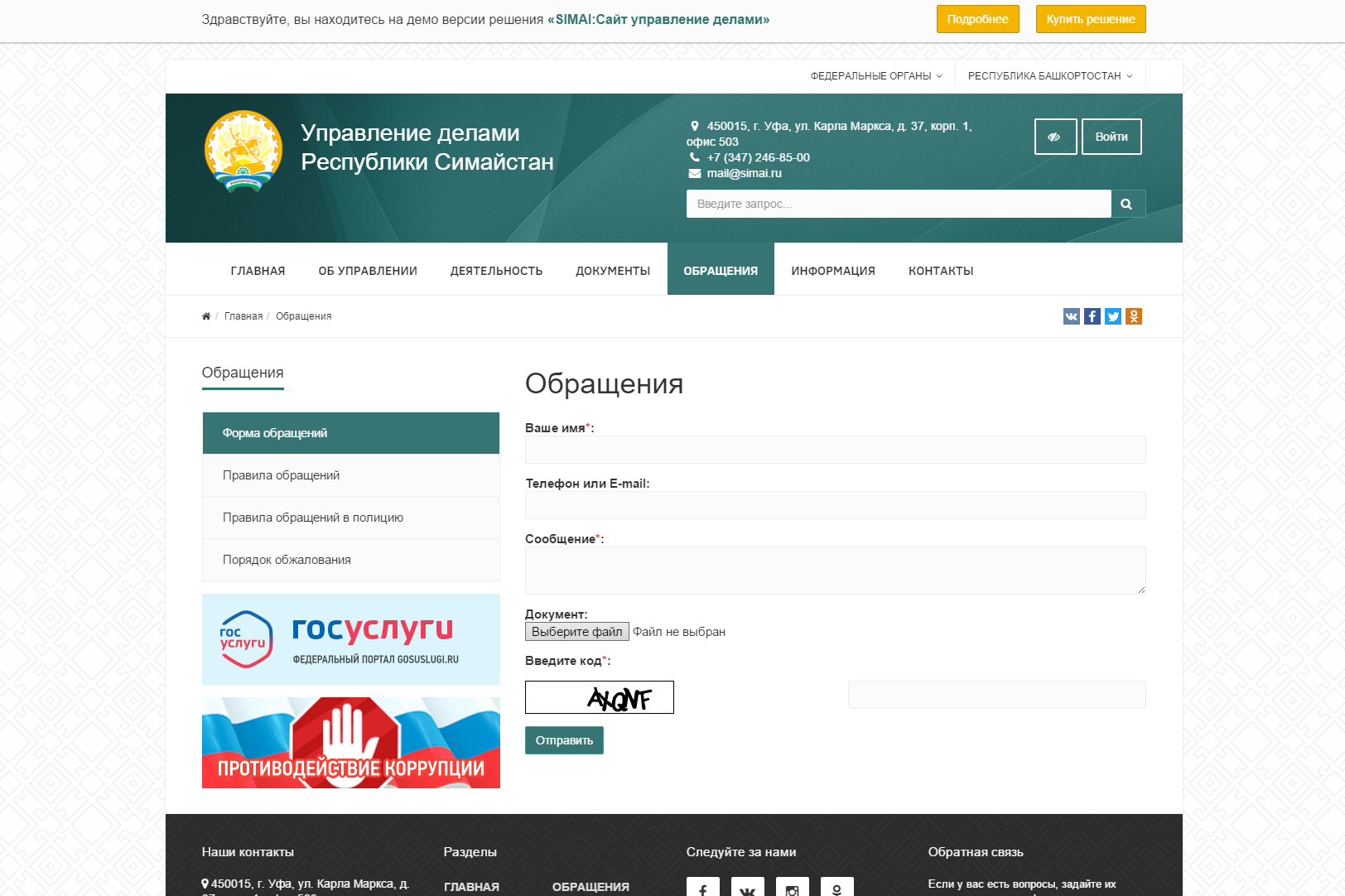Click the mail@simai.ru email address
The image size is (1345, 896).
click(x=744, y=173)
